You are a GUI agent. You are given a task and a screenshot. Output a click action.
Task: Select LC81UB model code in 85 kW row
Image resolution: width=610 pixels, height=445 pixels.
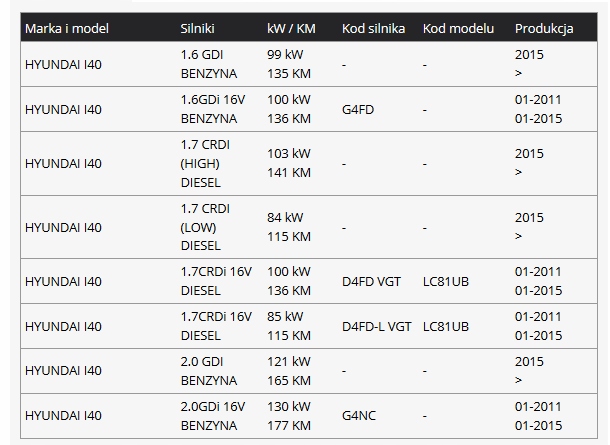(x=445, y=326)
